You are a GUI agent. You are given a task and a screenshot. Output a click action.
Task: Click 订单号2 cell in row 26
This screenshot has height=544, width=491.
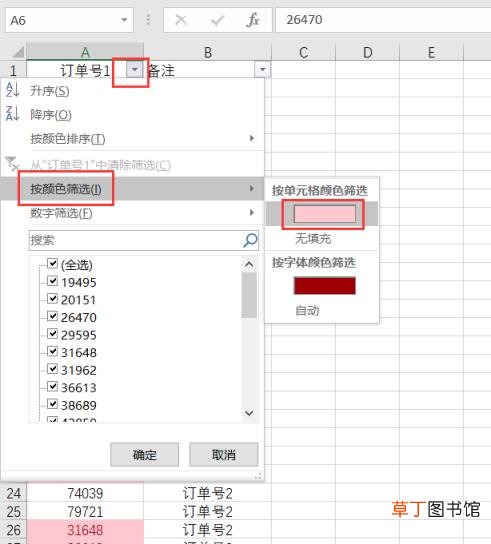pyautogui.click(x=208, y=529)
